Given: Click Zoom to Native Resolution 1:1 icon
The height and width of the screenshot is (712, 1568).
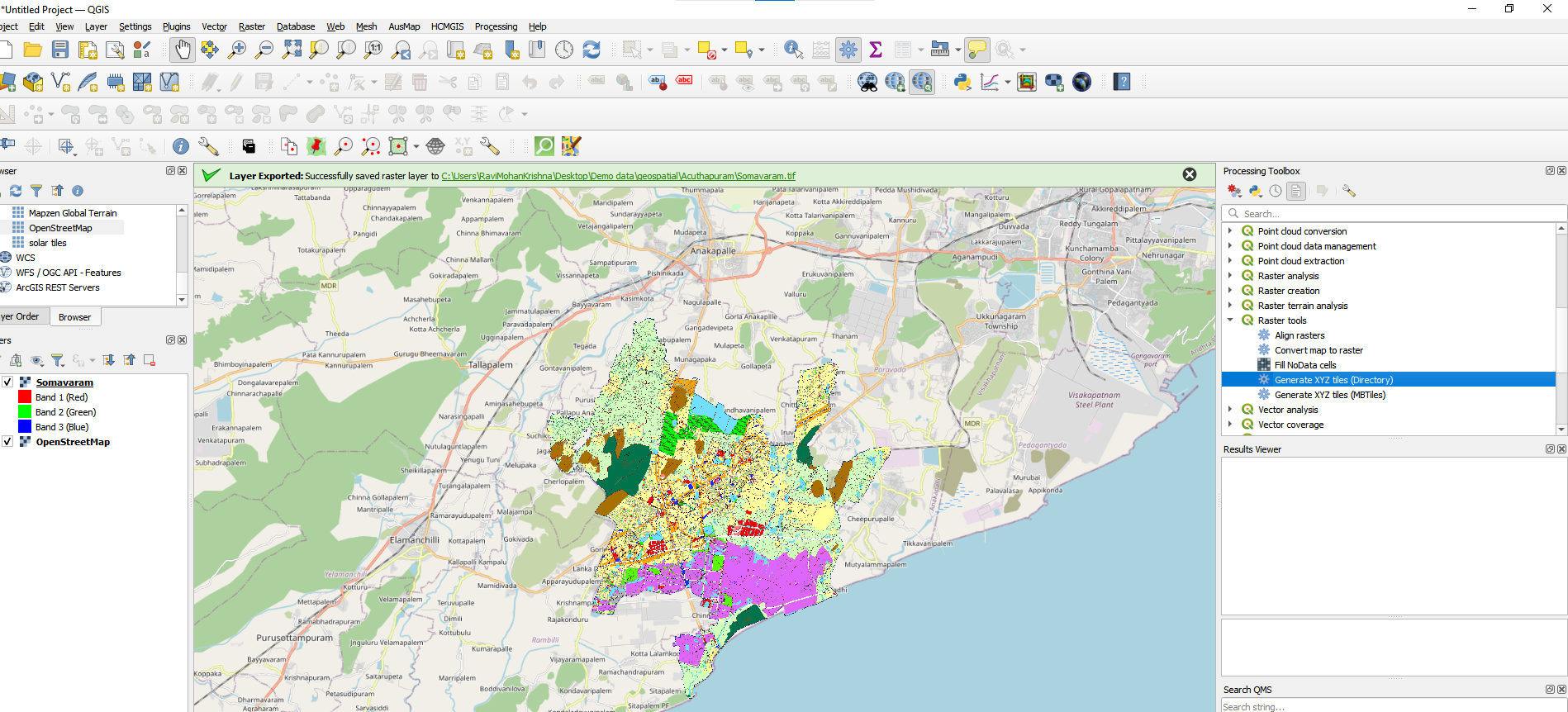Looking at the screenshot, I should [373, 50].
